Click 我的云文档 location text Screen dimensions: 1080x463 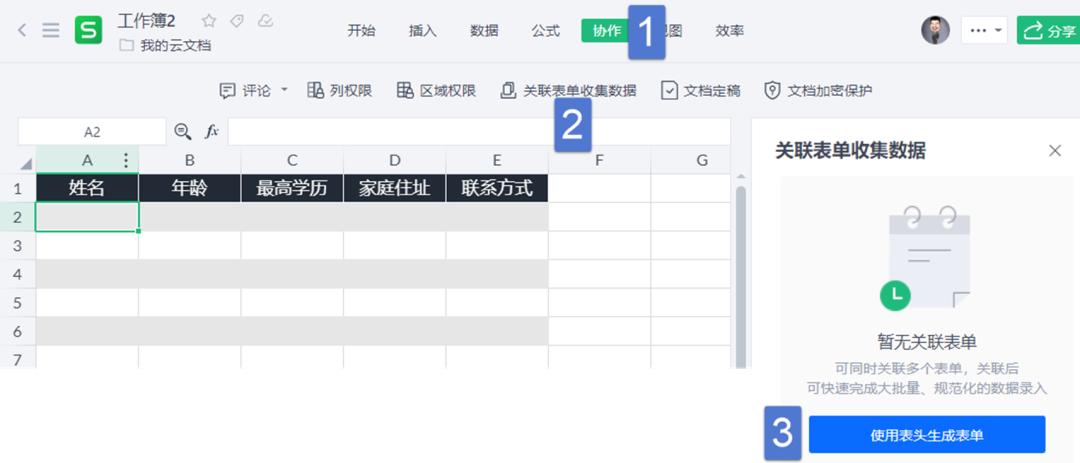pyautogui.click(x=176, y=46)
